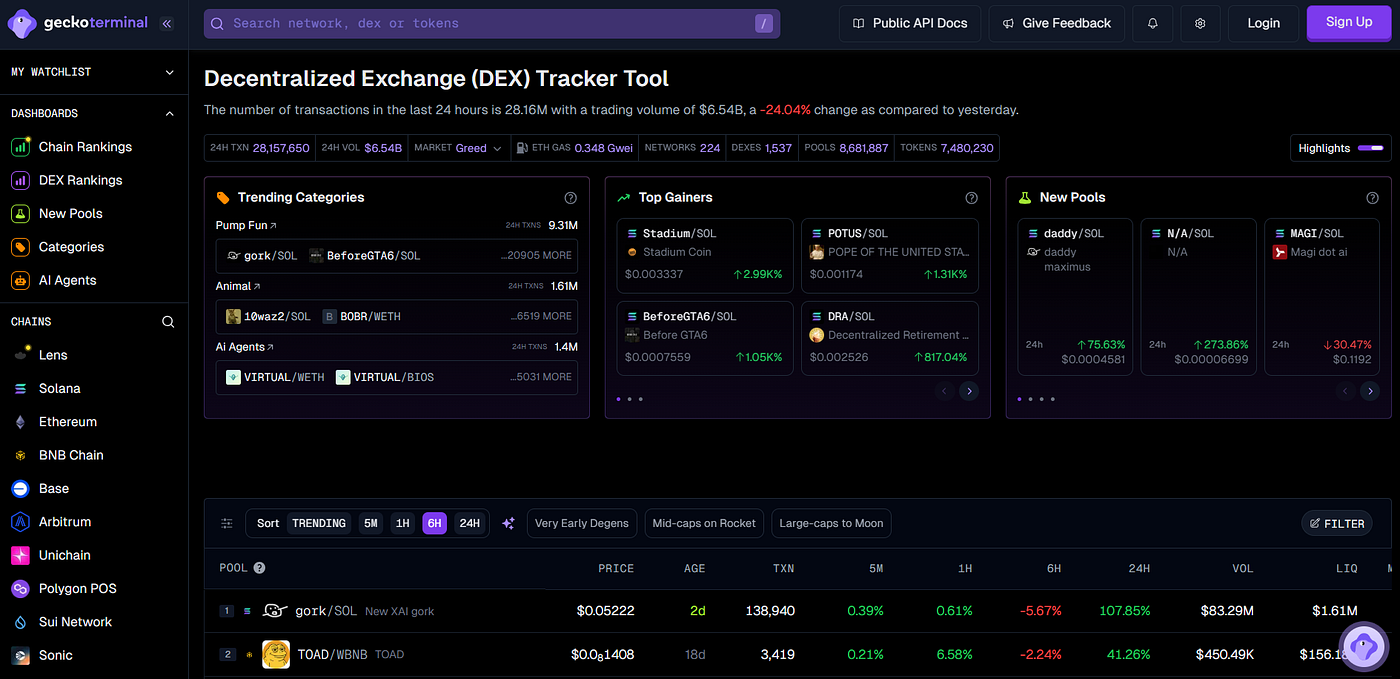This screenshot has height=679, width=1400.
Task: Apply Very Early Degens preset
Action: click(x=582, y=523)
